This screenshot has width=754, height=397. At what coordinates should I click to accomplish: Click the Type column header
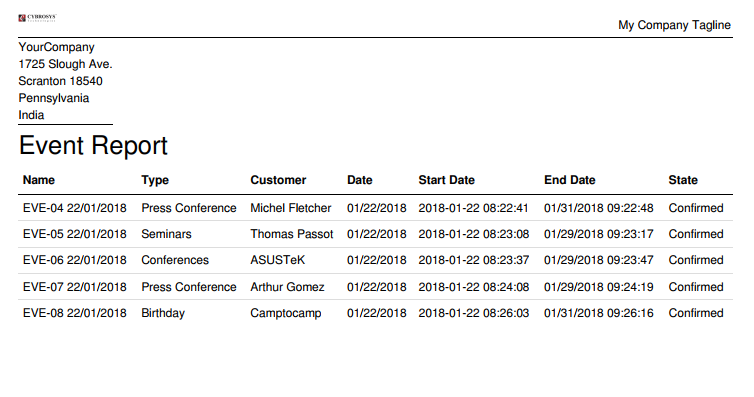(x=155, y=180)
